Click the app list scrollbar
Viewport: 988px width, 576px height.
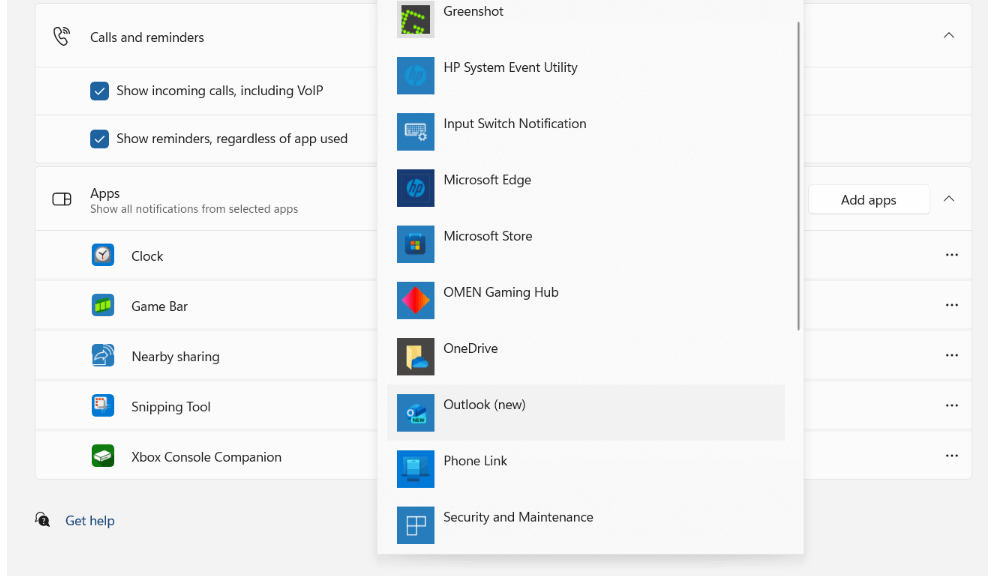pos(798,176)
